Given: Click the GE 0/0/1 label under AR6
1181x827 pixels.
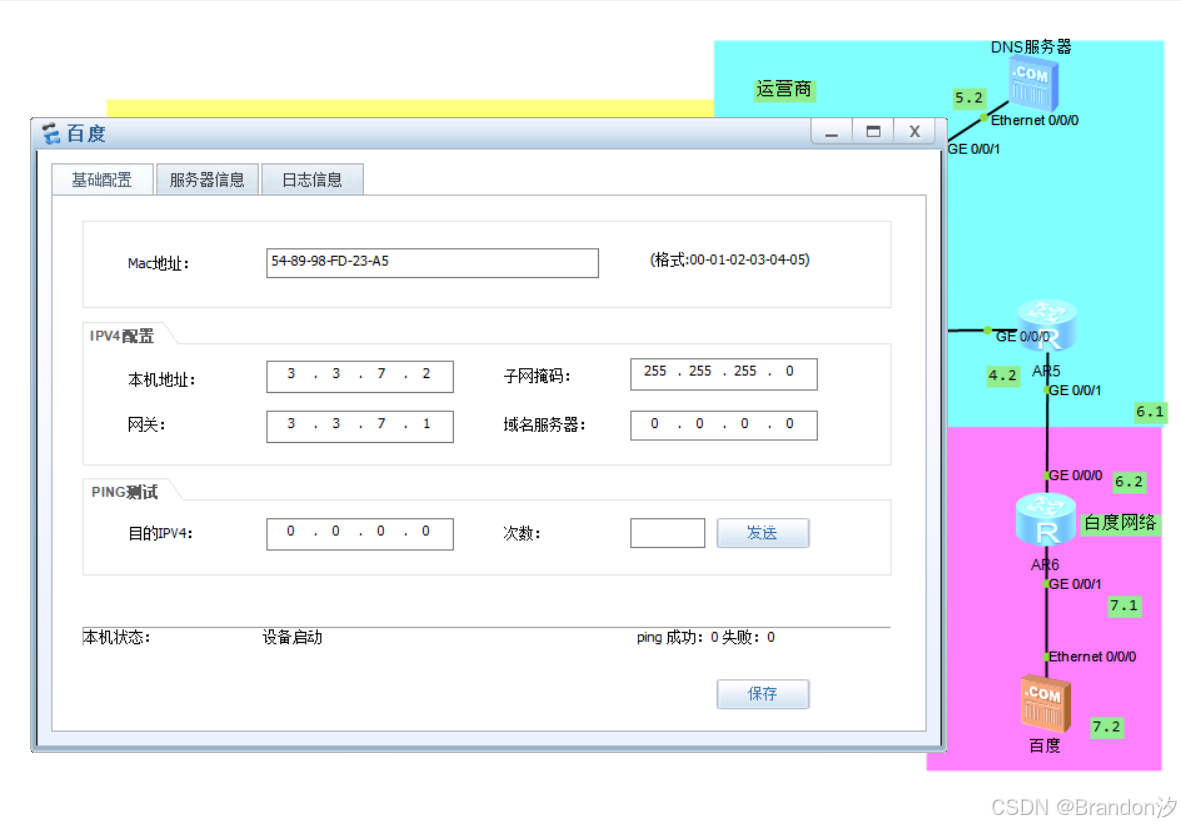Looking at the screenshot, I should [1075, 584].
